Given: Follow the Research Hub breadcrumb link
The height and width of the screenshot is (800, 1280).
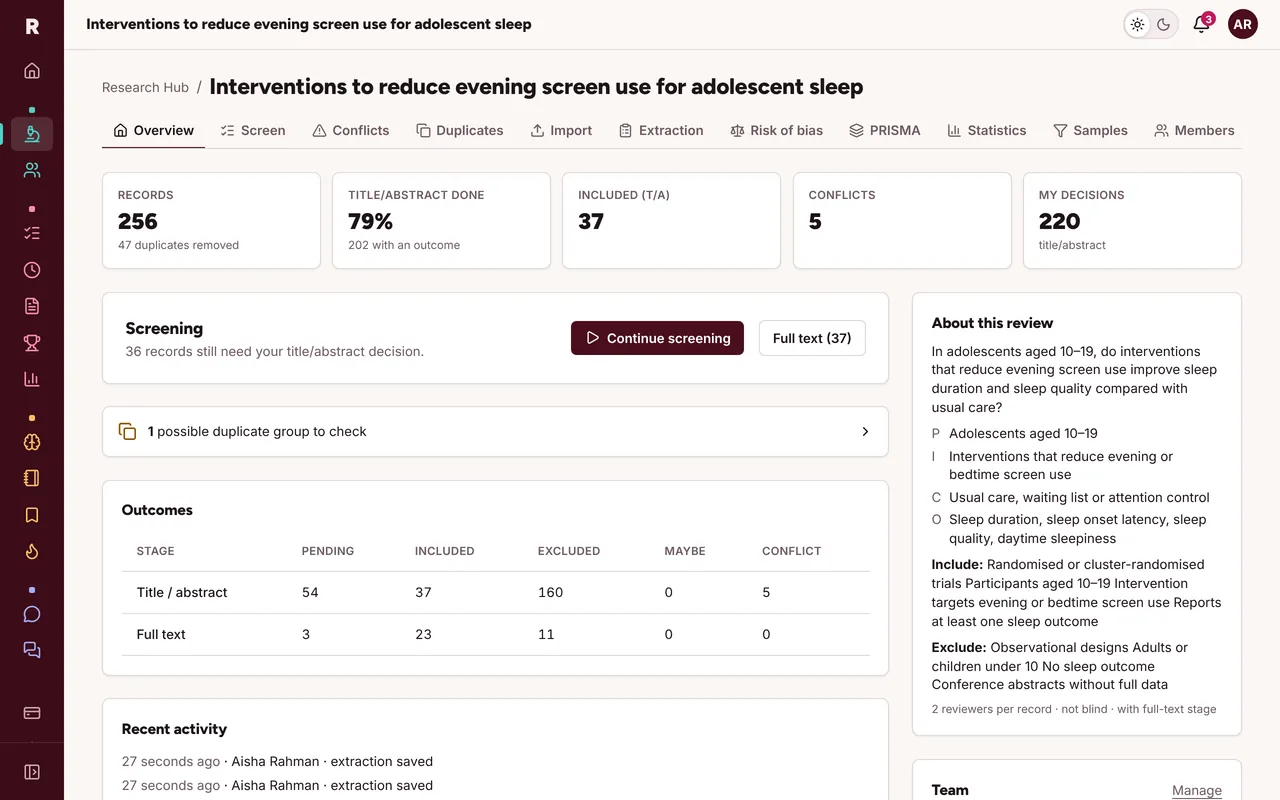Looking at the screenshot, I should coord(145,87).
